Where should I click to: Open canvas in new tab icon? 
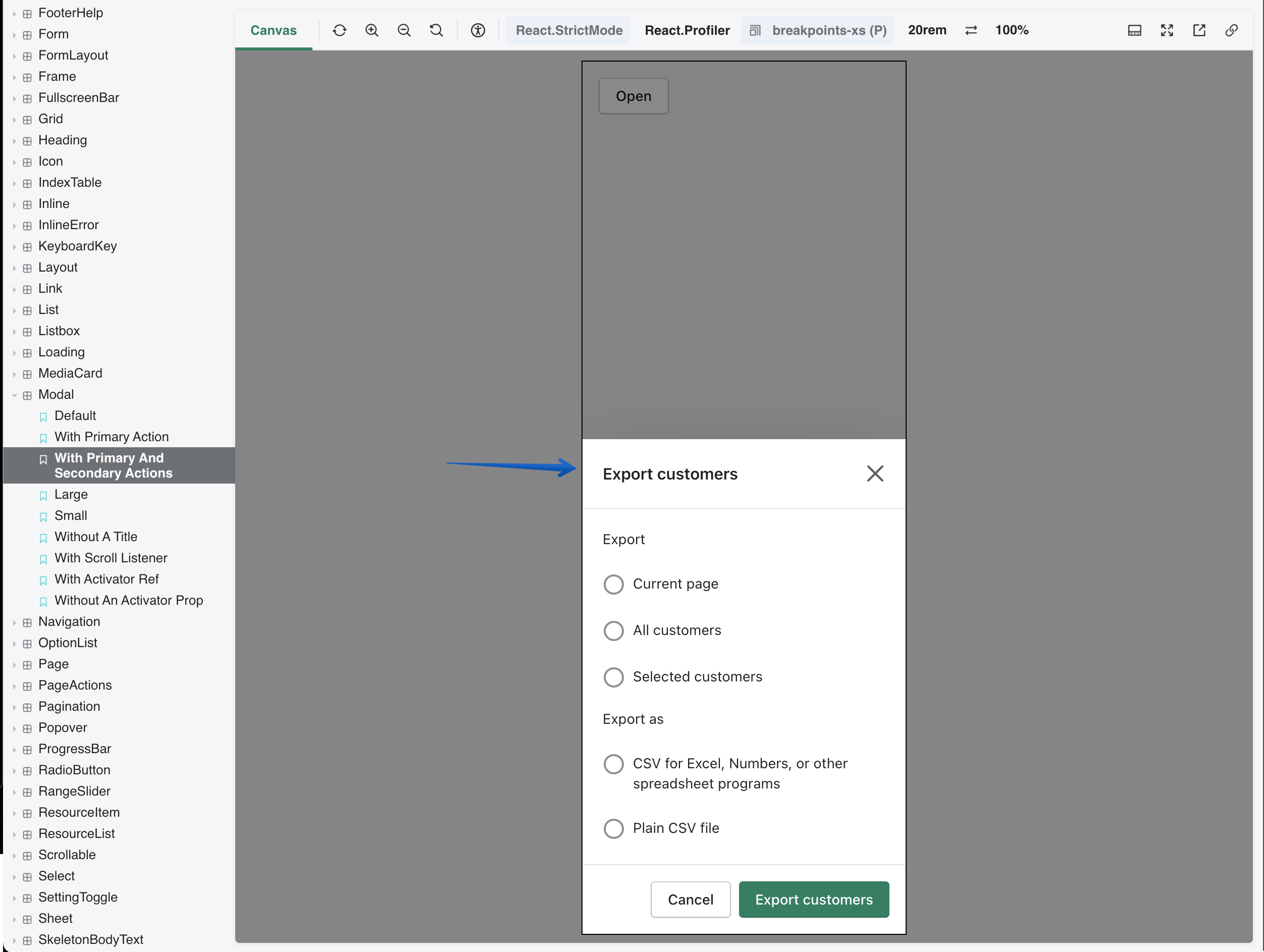[x=1199, y=30]
